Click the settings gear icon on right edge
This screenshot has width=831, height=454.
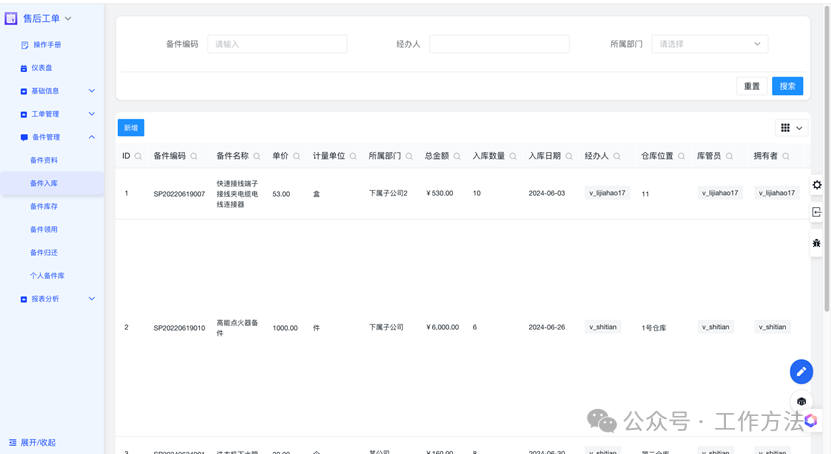817,185
